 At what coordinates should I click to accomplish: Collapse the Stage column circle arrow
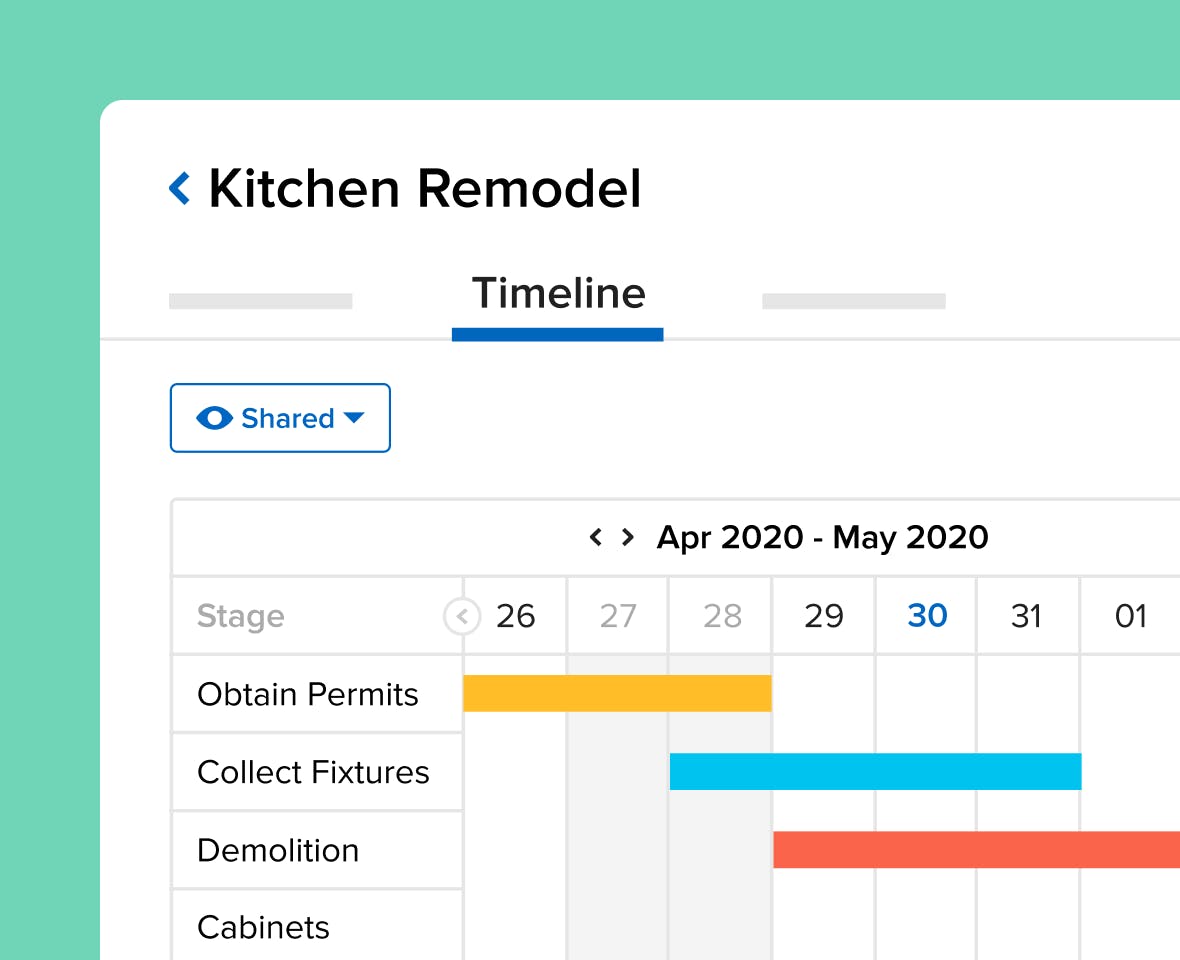(x=461, y=617)
